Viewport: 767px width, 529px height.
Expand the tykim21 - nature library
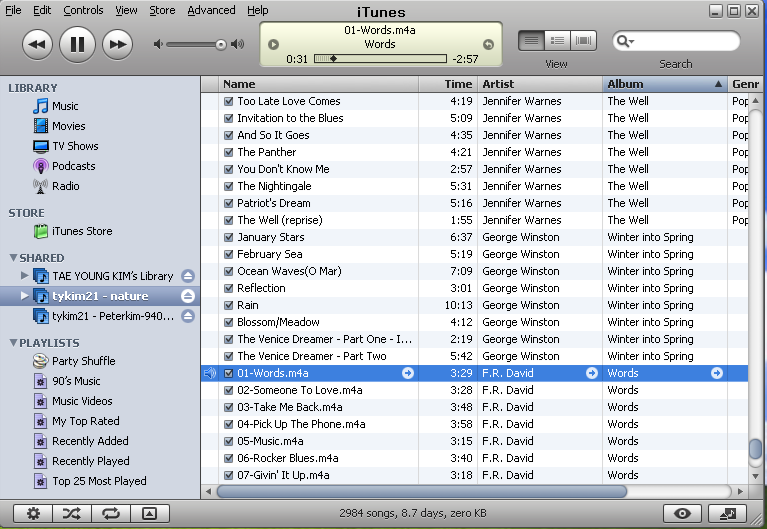pyautogui.click(x=24, y=296)
